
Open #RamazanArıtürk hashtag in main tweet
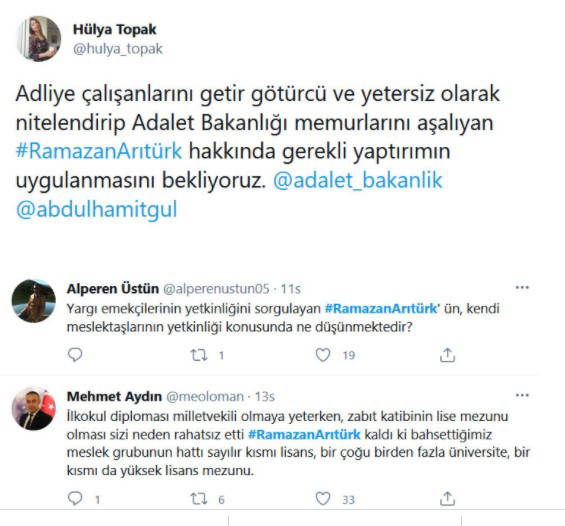[99, 151]
